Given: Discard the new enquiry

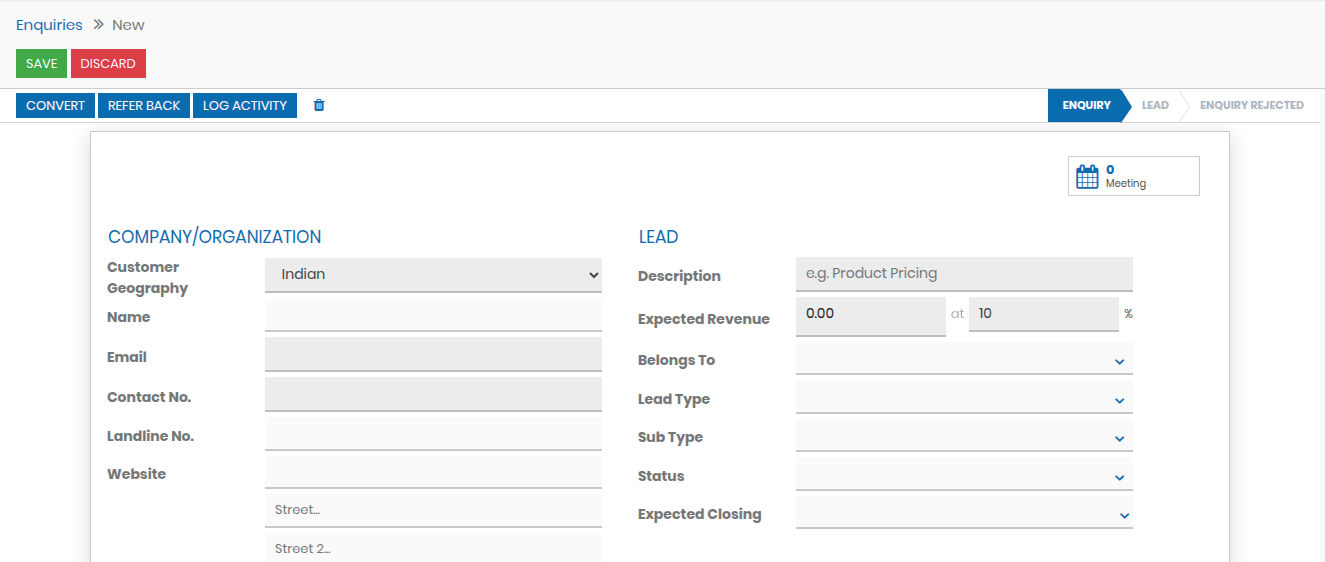Looking at the screenshot, I should [108, 64].
